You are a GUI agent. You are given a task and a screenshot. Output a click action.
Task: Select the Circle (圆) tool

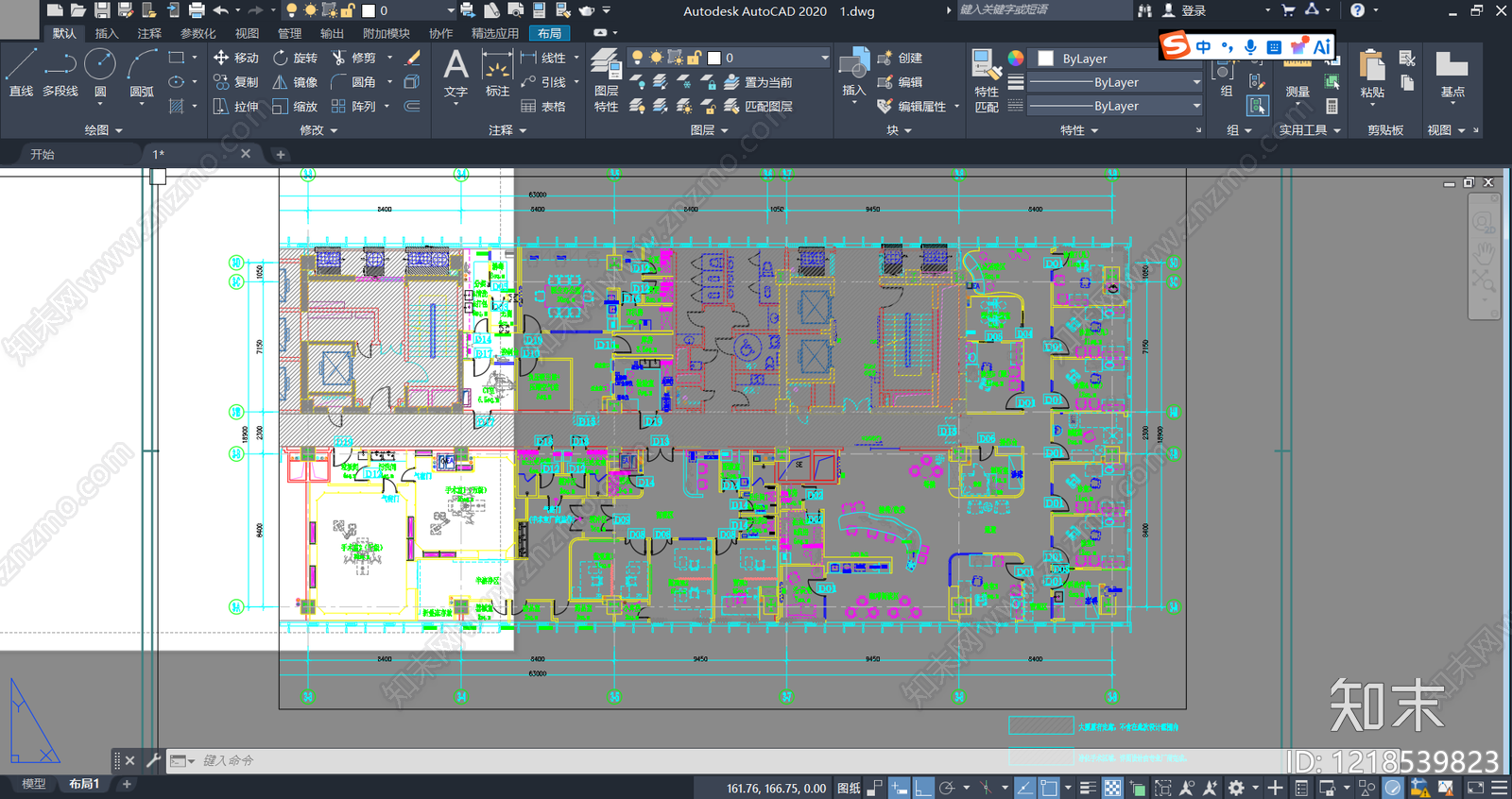[x=100, y=73]
